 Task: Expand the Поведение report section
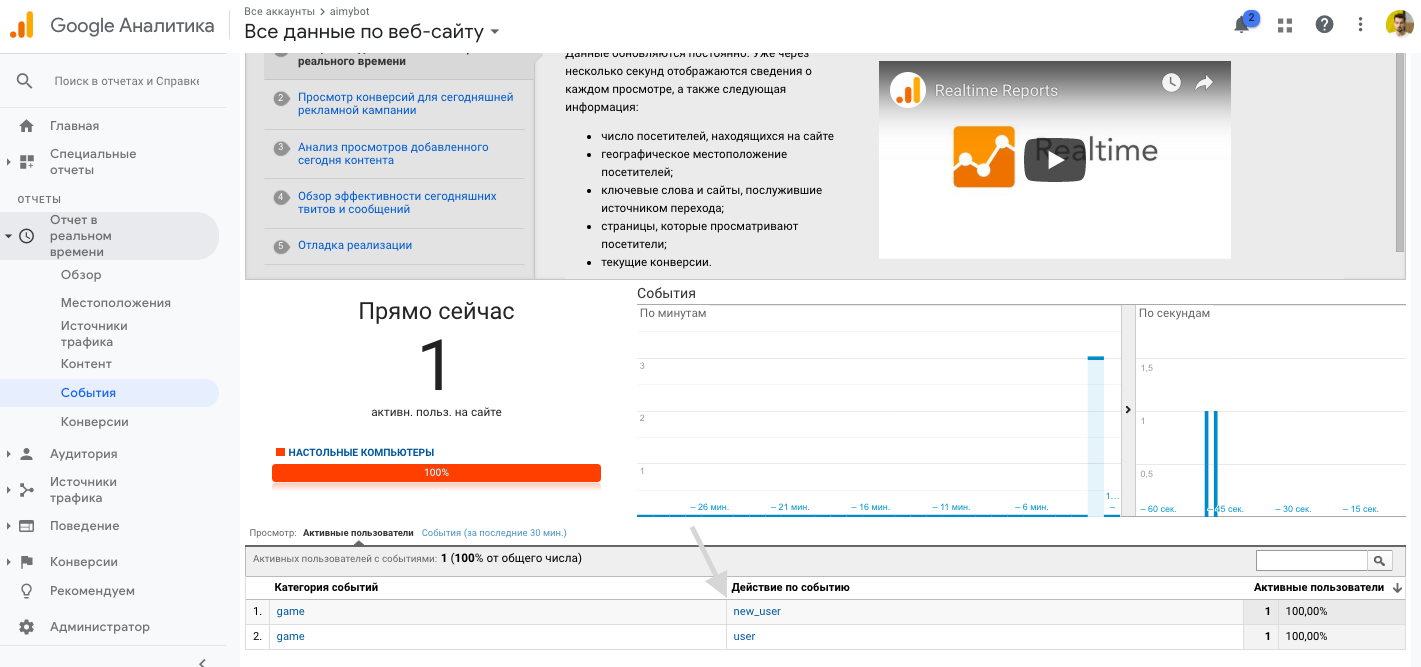(84, 526)
